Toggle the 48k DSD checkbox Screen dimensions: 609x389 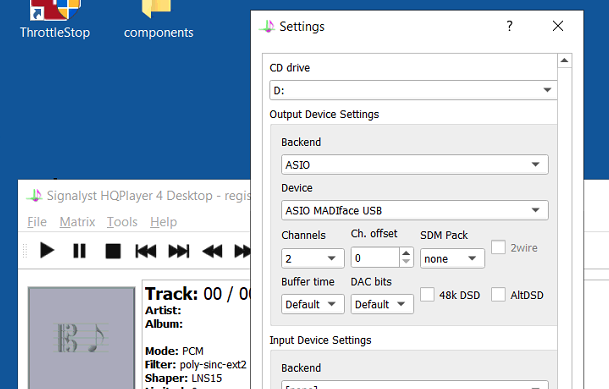point(427,294)
